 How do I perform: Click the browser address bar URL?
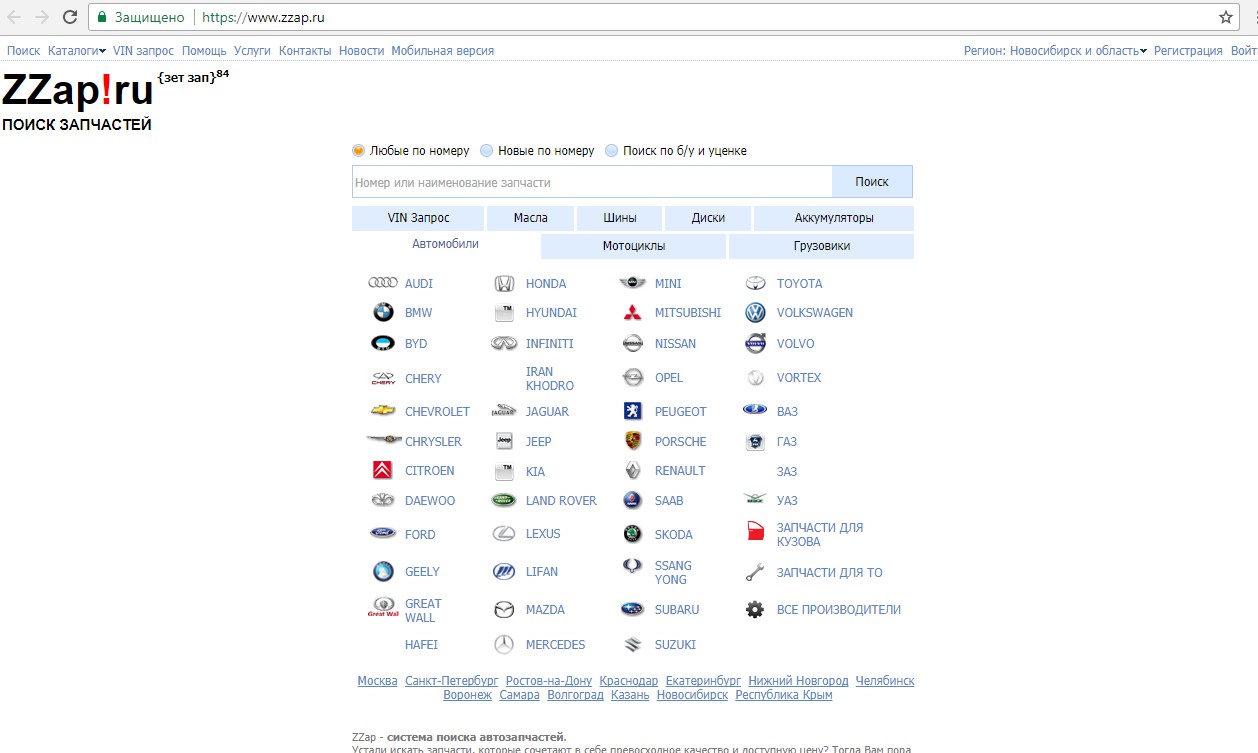point(263,17)
